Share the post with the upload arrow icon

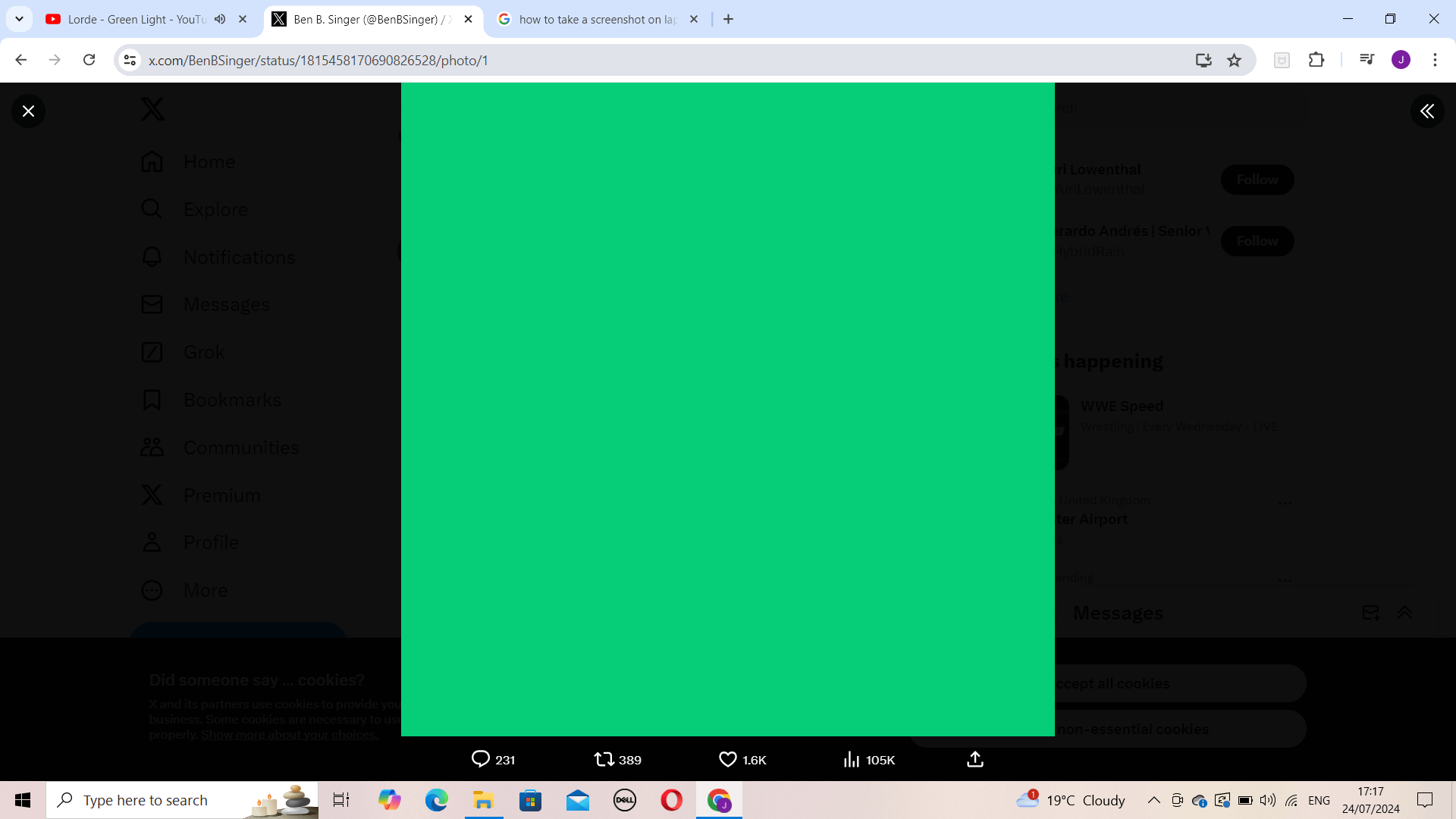tap(975, 759)
